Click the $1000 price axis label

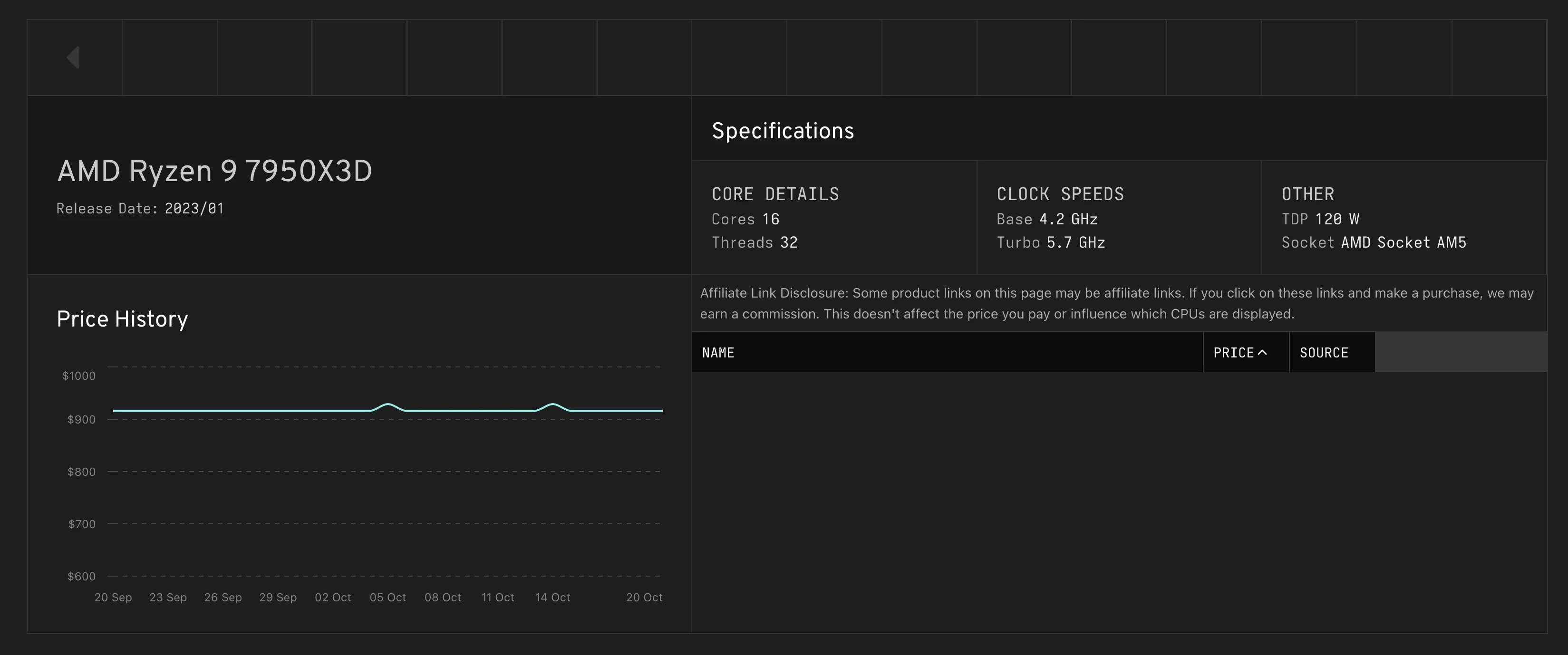(78, 376)
